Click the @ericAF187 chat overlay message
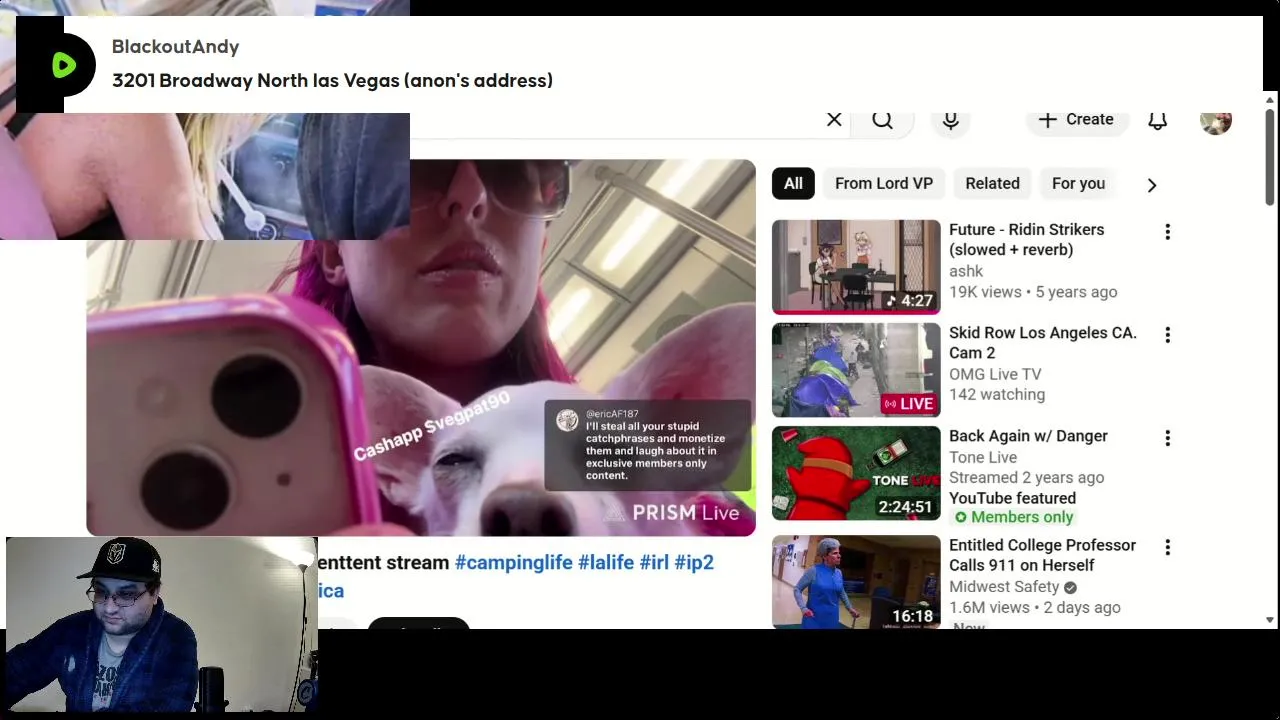 point(648,445)
